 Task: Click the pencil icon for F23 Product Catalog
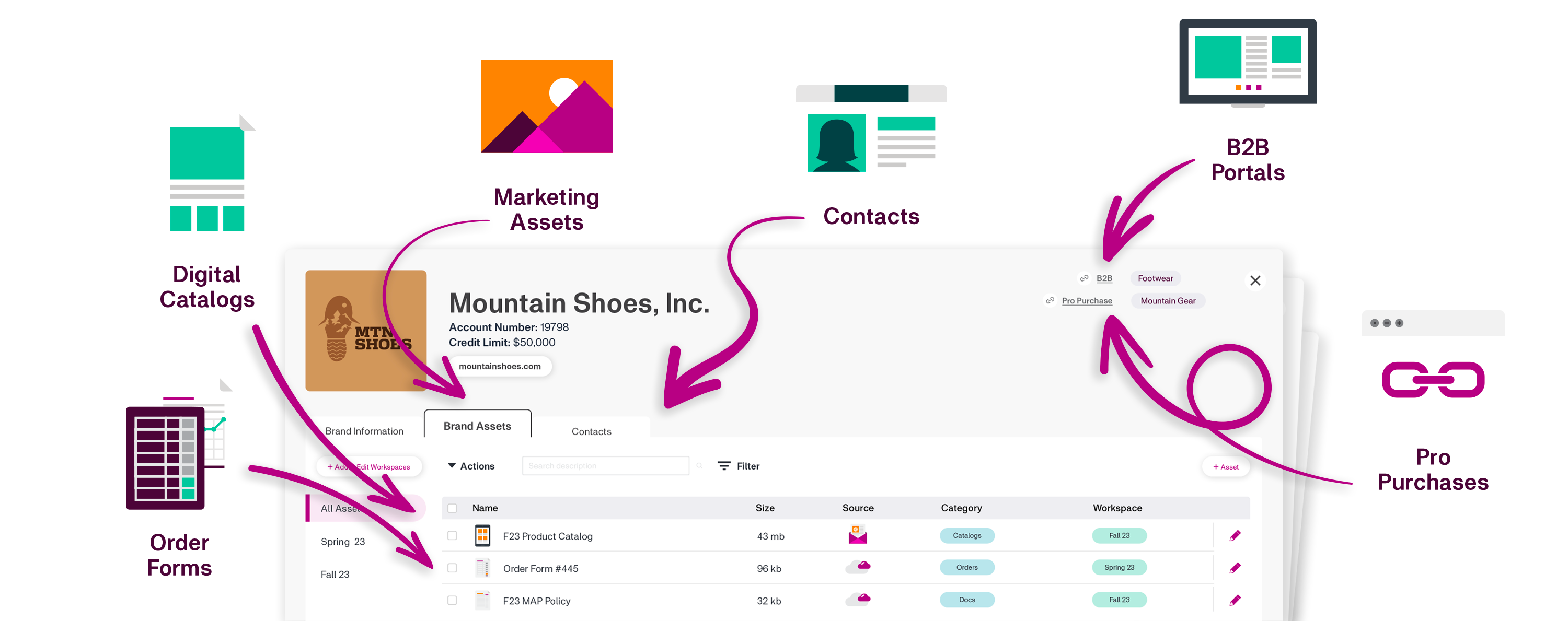point(1235,536)
